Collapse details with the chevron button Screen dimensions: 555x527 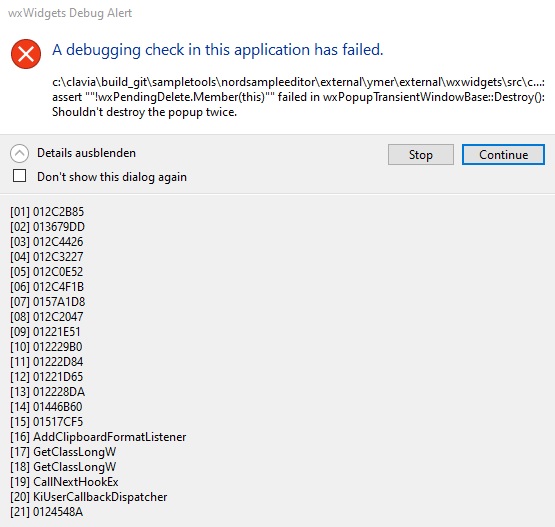19,154
